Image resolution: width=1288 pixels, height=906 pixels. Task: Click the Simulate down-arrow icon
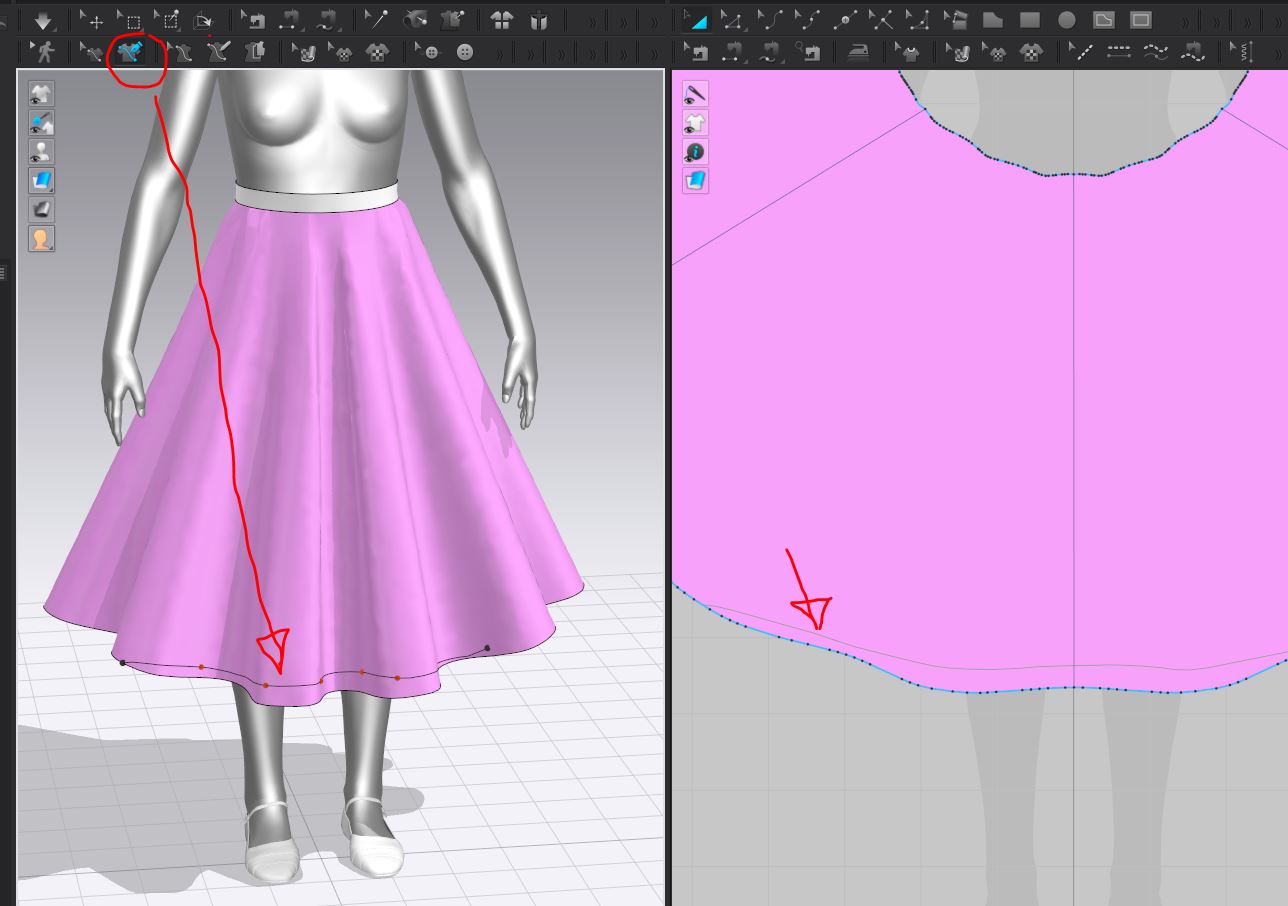(42, 20)
